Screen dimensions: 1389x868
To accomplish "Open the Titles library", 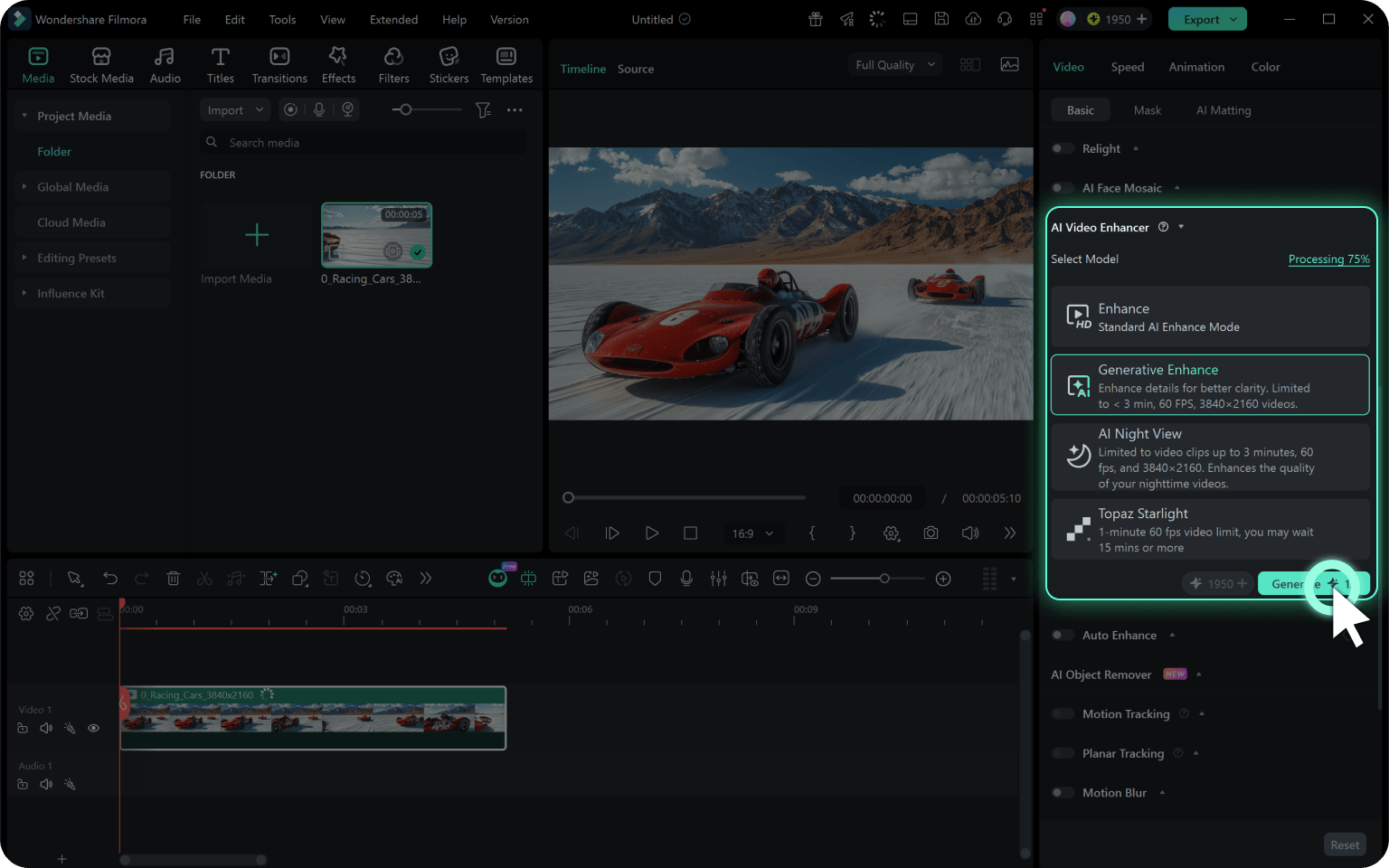I will tap(220, 66).
